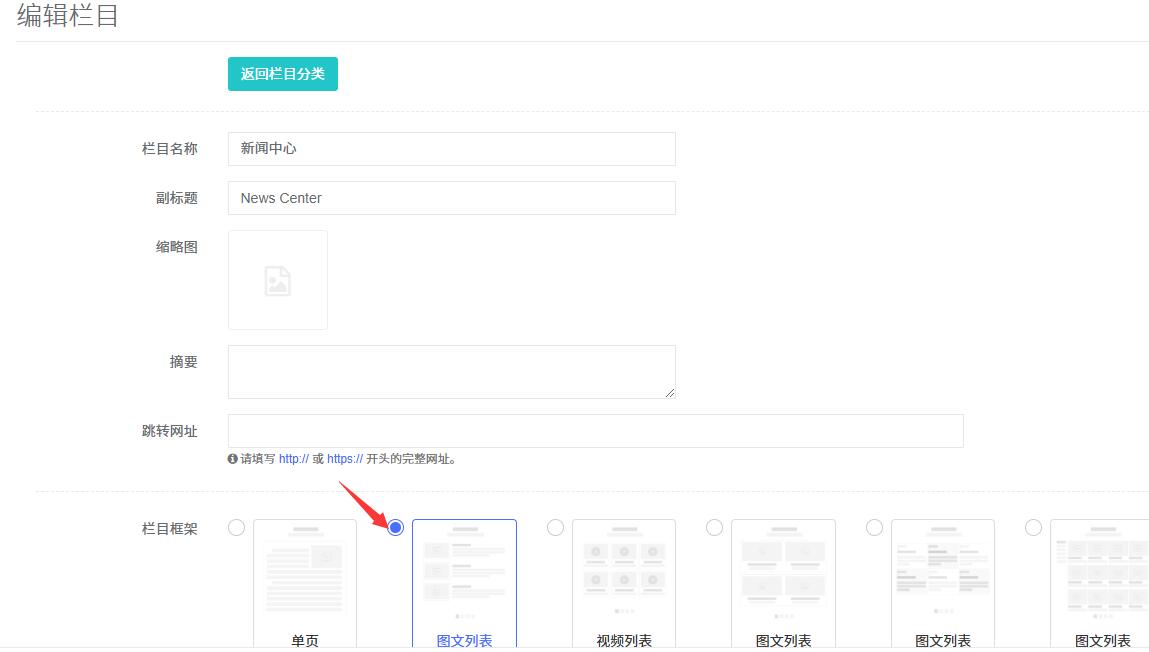1149x652 pixels.
Task: Select radio button beside the sidebar-grid 图文列表 layout
Action: [x=1033, y=528]
